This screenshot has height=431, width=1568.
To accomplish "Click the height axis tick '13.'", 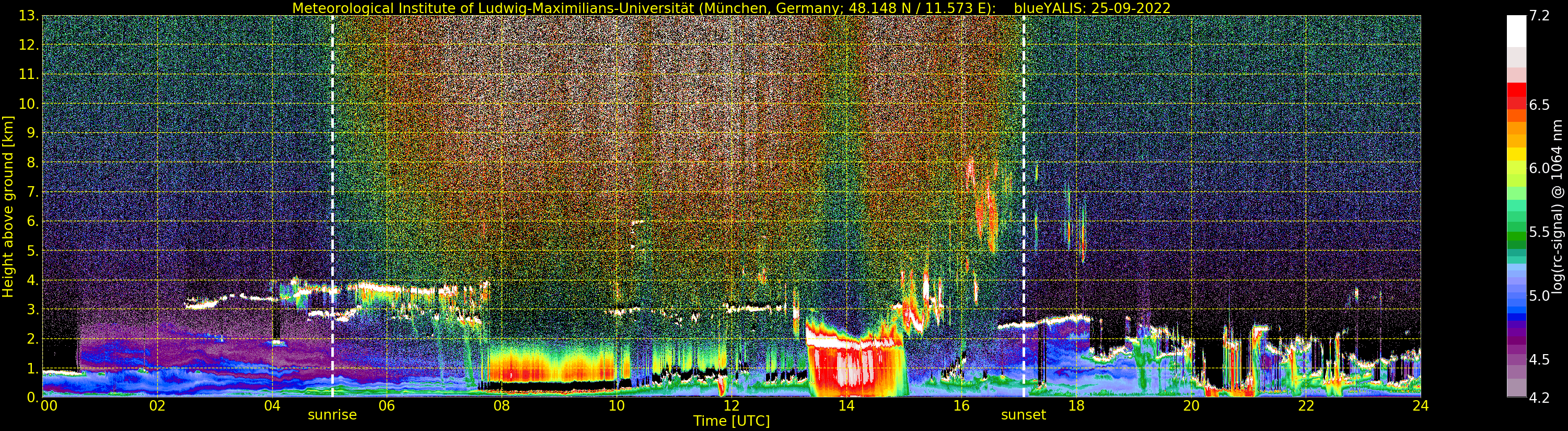I will (x=29, y=16).
